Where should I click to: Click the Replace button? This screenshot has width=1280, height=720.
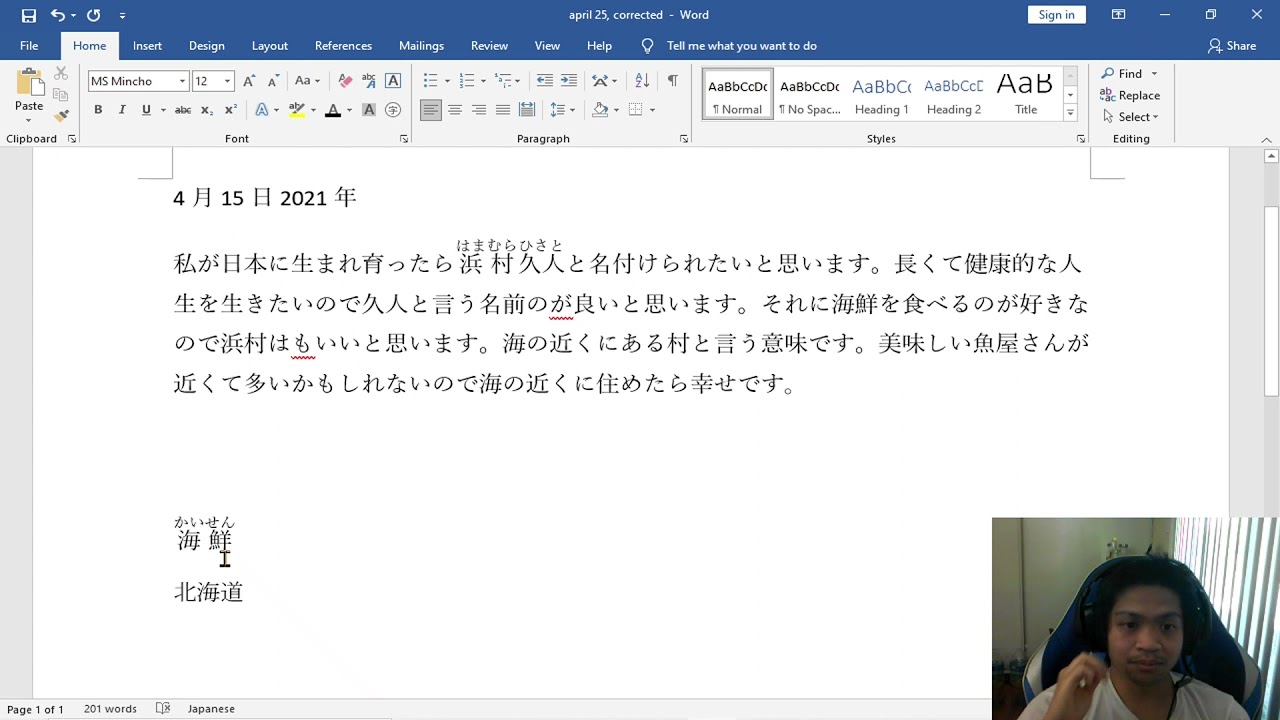click(x=1131, y=95)
